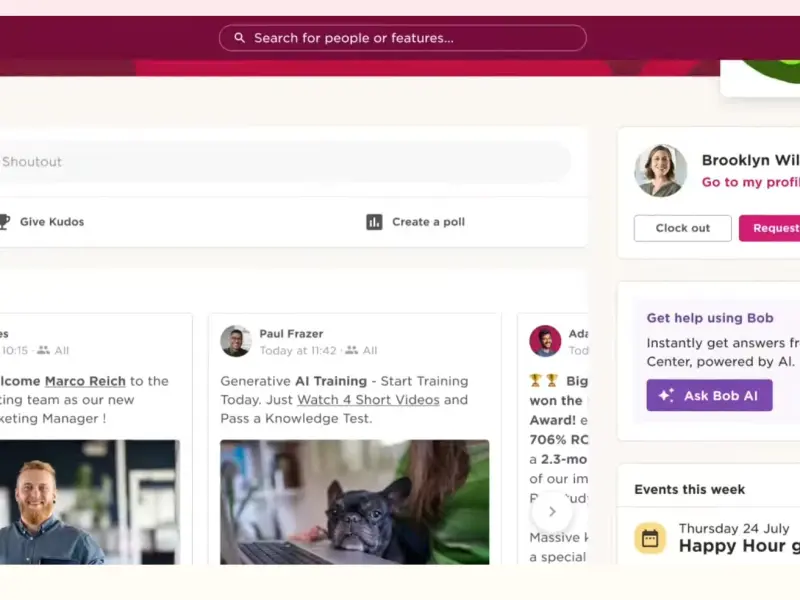This screenshot has width=800, height=600.
Task: Follow the Go to my profile link
Action: (x=750, y=182)
